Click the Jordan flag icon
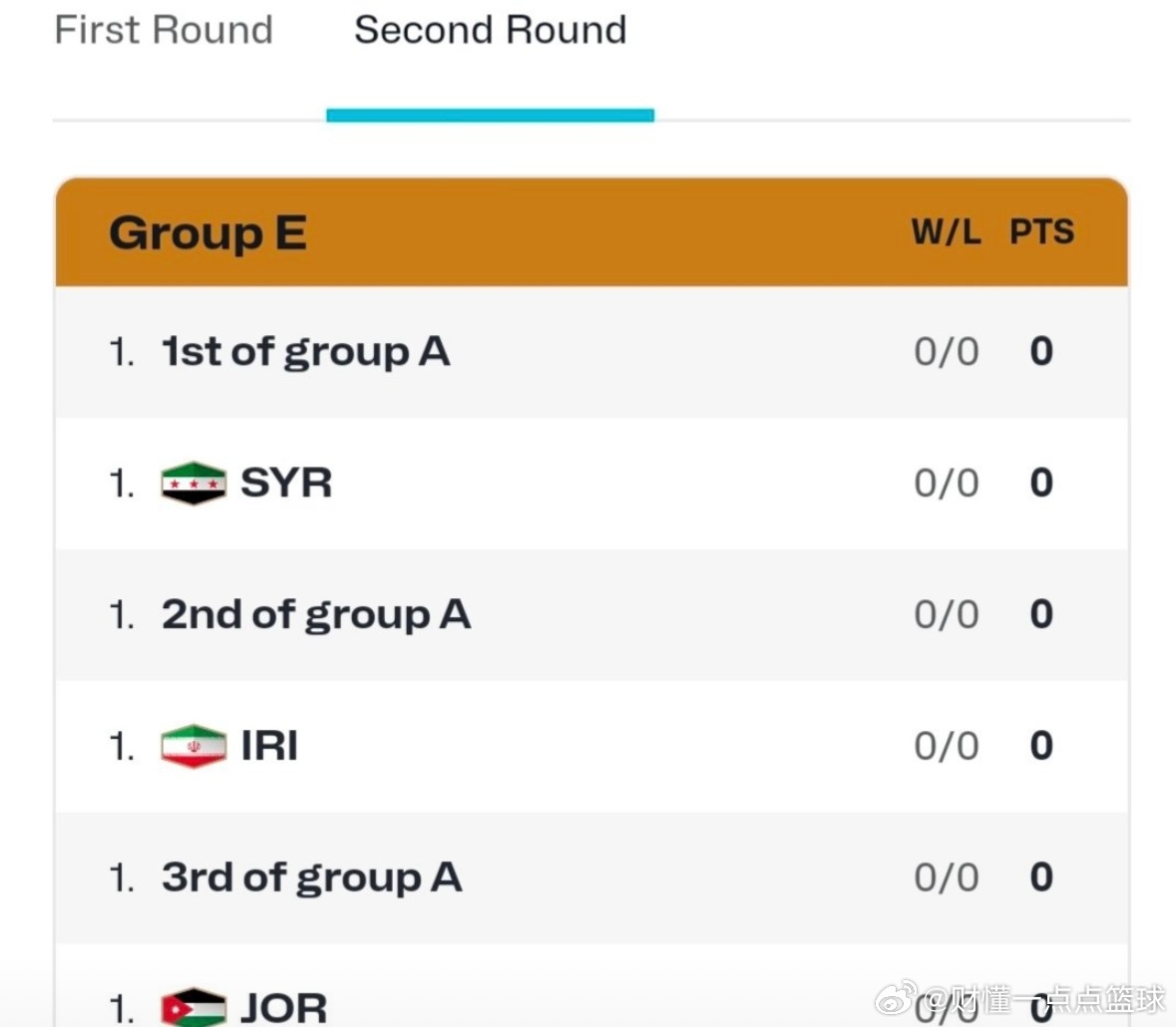The image size is (1176, 1027). click(194, 1007)
